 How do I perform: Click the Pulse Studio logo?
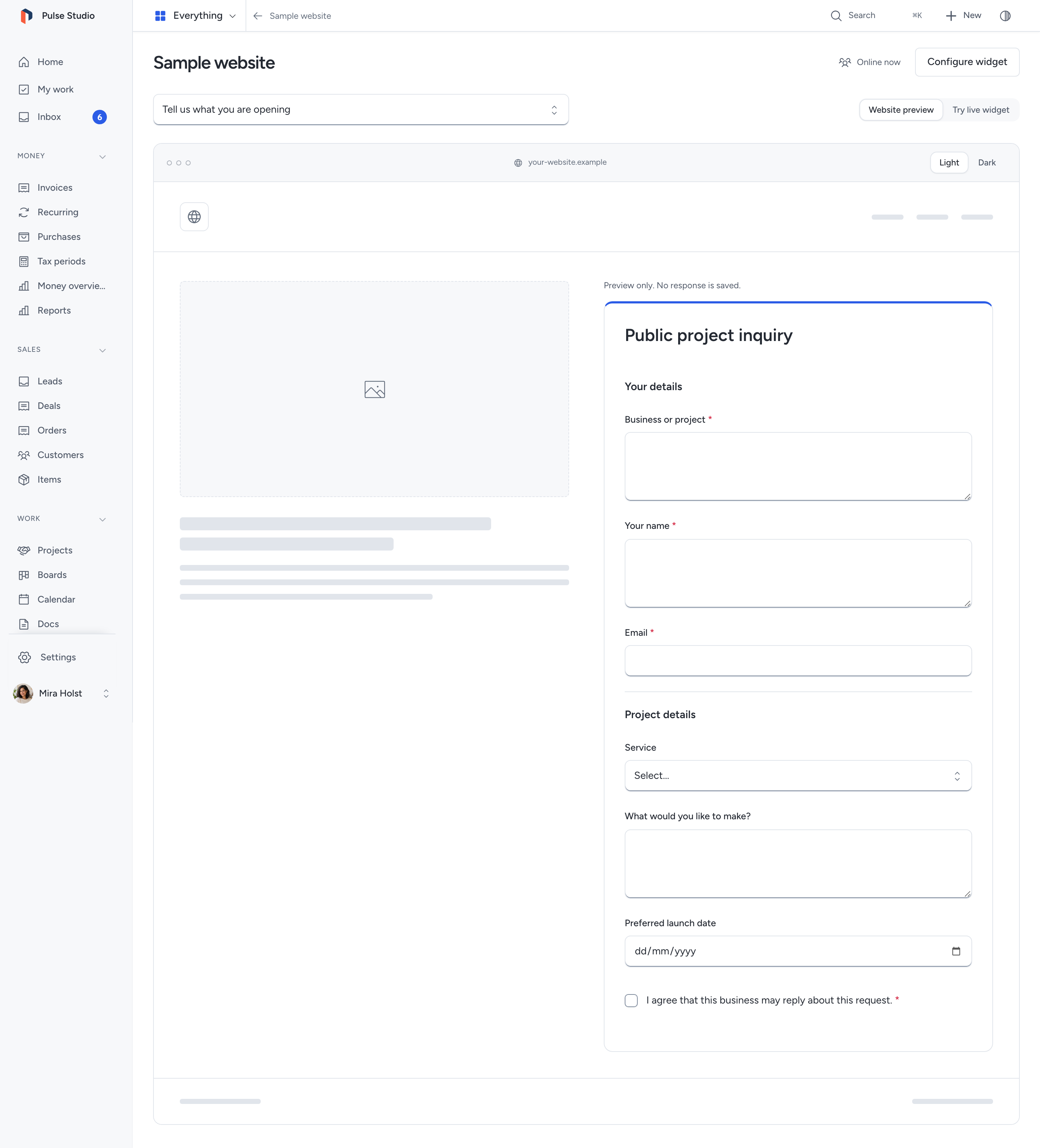(x=26, y=16)
